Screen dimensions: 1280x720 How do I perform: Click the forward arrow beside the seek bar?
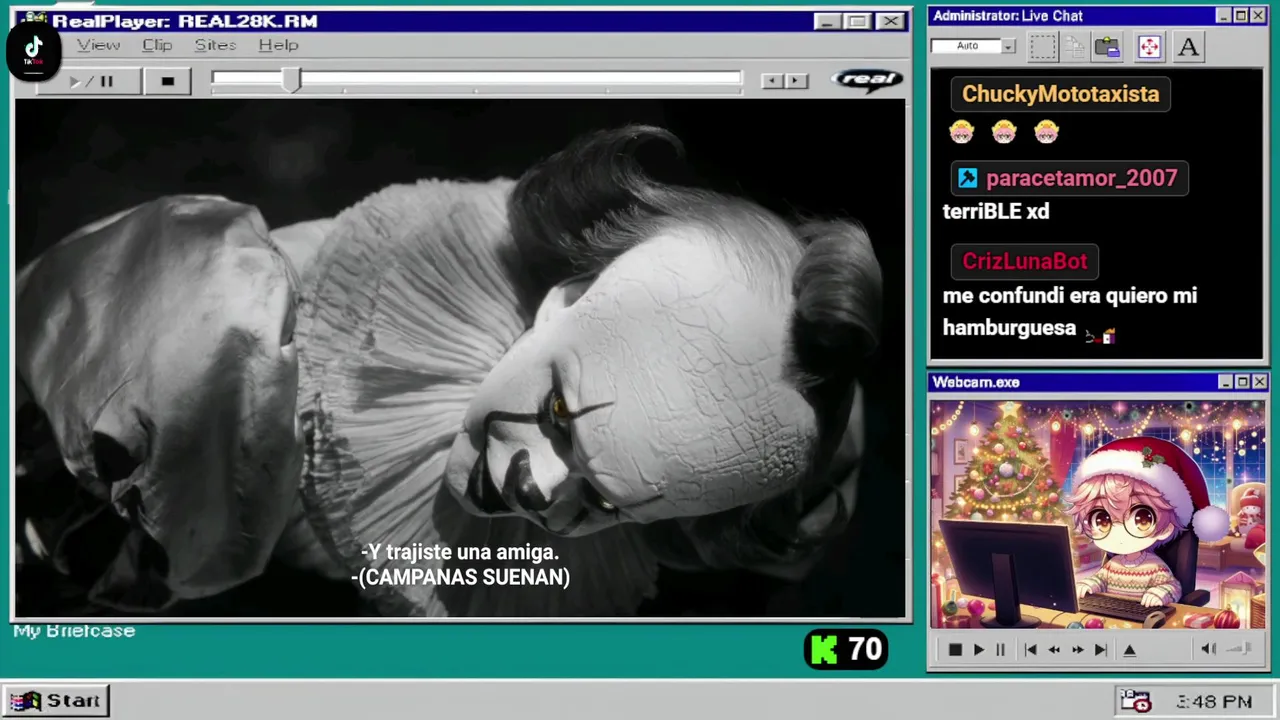(x=796, y=81)
